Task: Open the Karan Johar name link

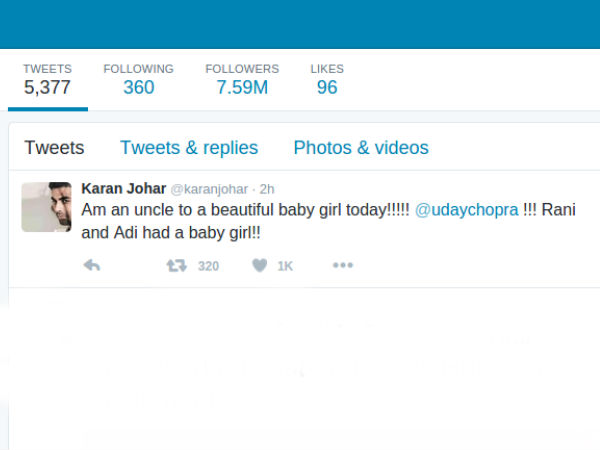Action: (124, 189)
